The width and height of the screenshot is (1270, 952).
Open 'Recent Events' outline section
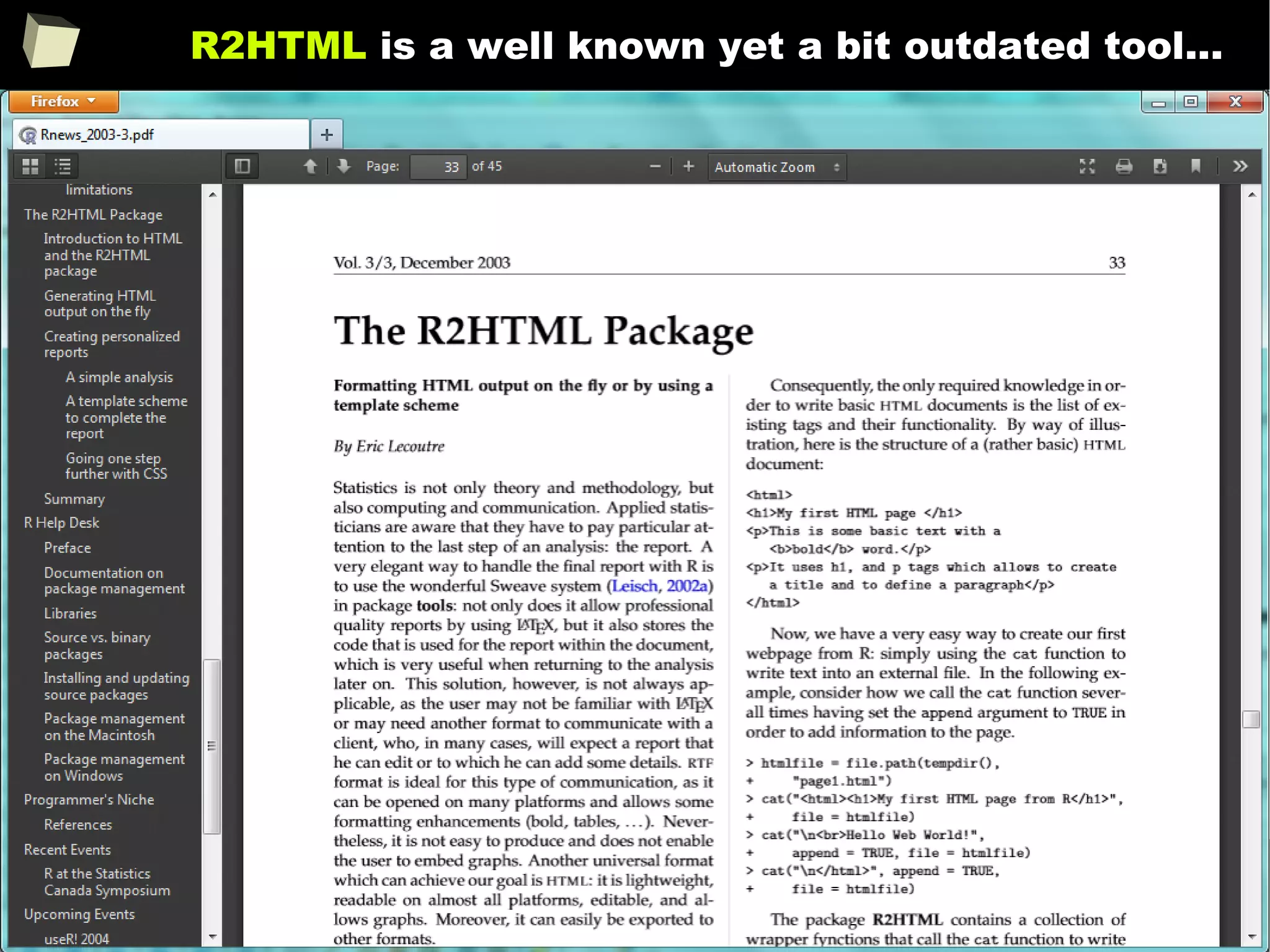[67, 850]
